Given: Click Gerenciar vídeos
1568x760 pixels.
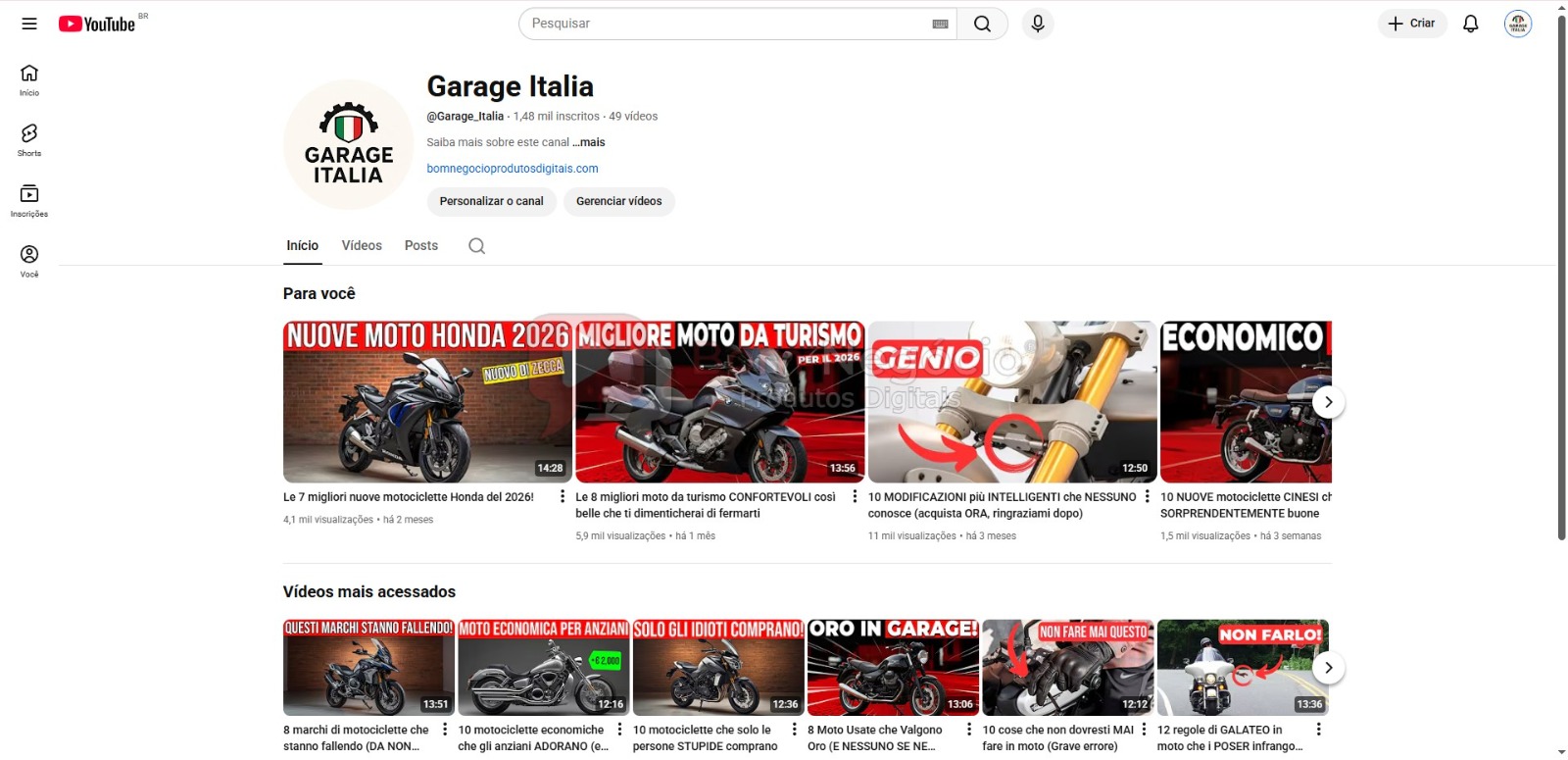Looking at the screenshot, I should tap(618, 201).
